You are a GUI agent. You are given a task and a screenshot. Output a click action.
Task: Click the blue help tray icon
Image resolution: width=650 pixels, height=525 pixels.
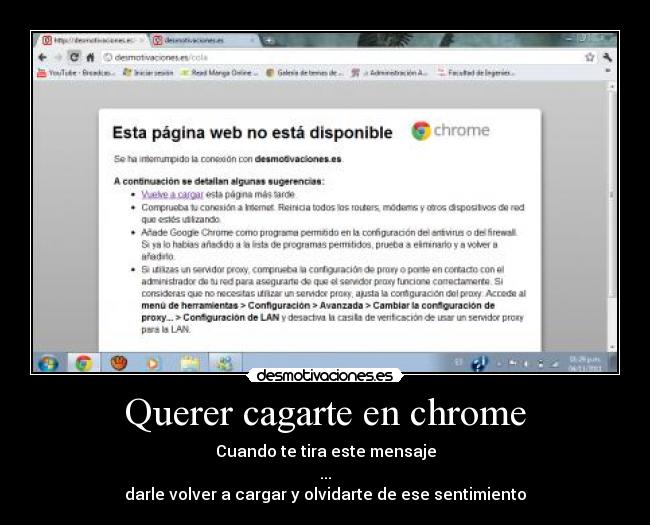pyautogui.click(x=479, y=364)
